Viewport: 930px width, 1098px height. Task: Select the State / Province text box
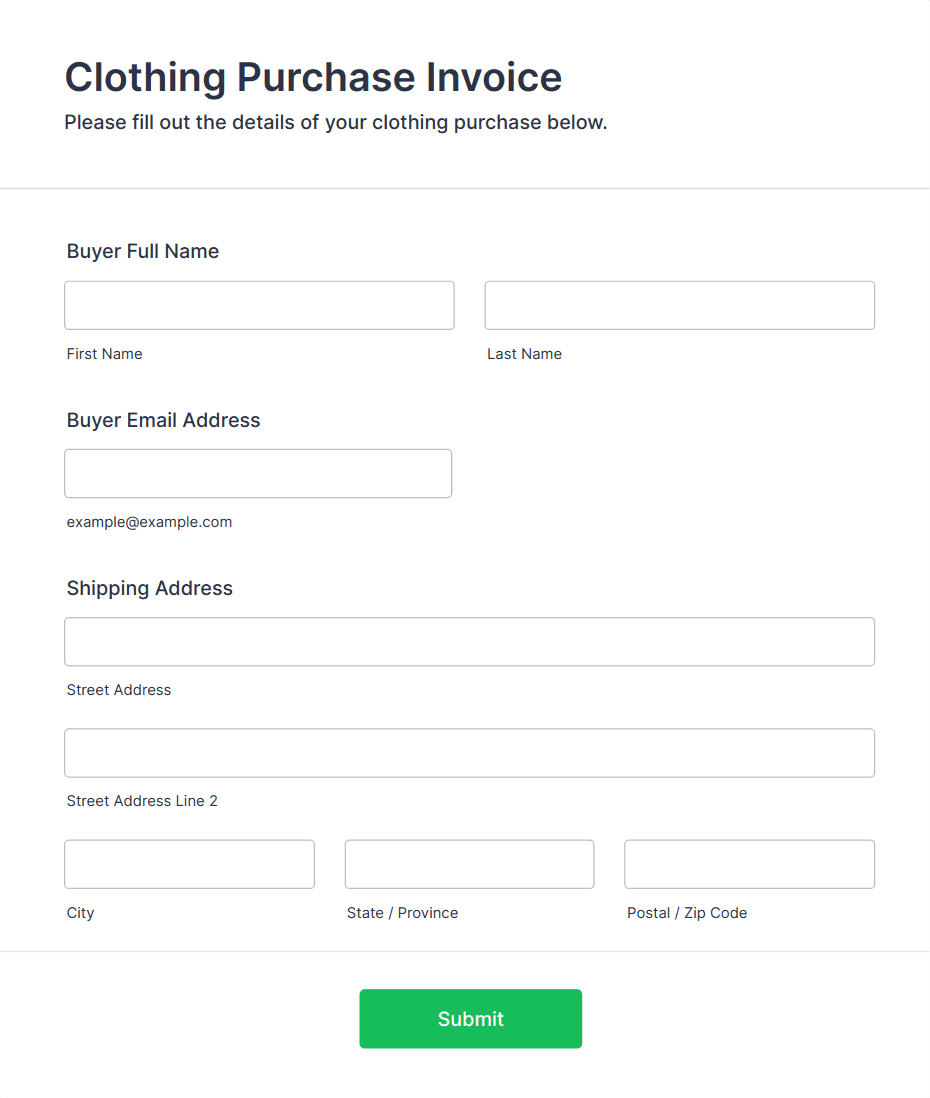click(x=469, y=864)
